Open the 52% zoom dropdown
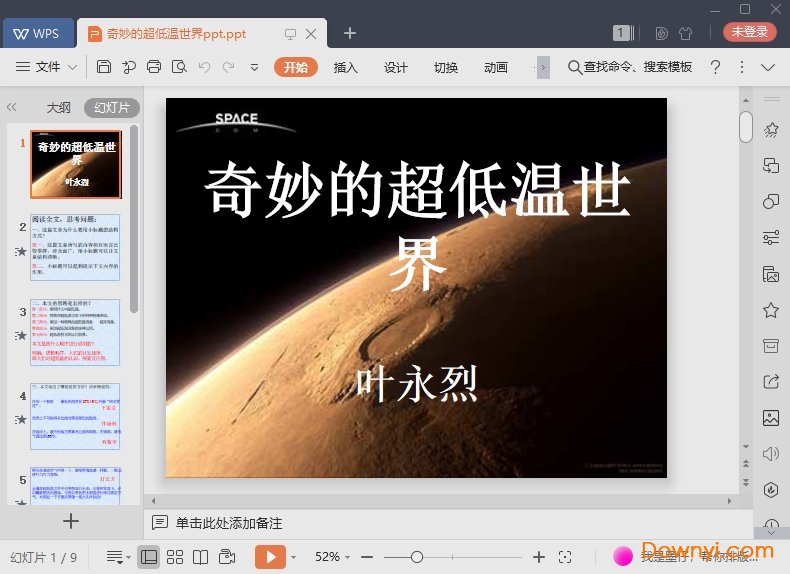 pyautogui.click(x=332, y=557)
